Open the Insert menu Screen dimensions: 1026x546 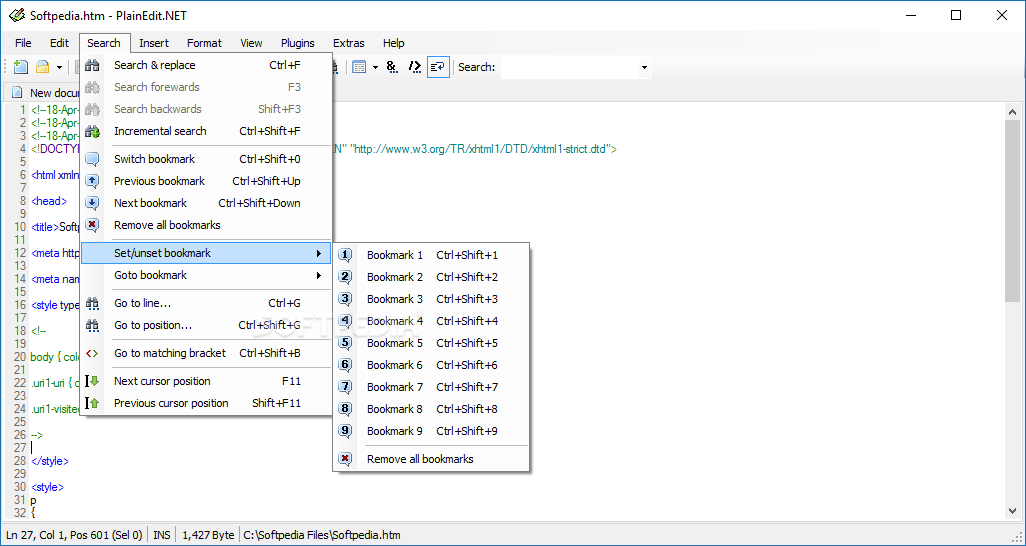click(154, 43)
